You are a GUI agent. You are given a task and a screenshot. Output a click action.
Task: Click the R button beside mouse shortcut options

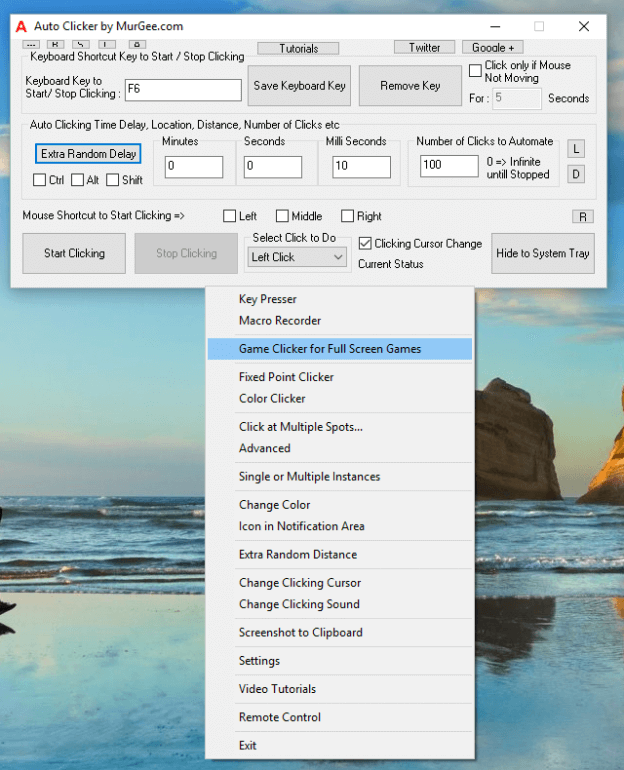[x=583, y=217]
